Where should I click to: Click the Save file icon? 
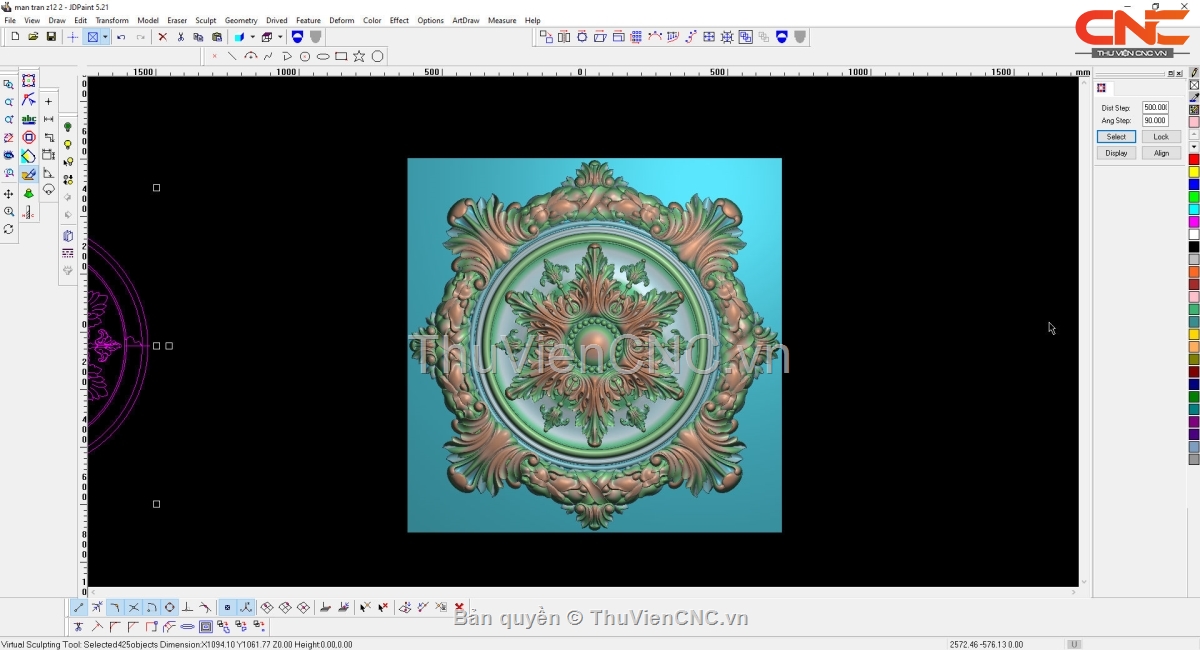pos(51,37)
